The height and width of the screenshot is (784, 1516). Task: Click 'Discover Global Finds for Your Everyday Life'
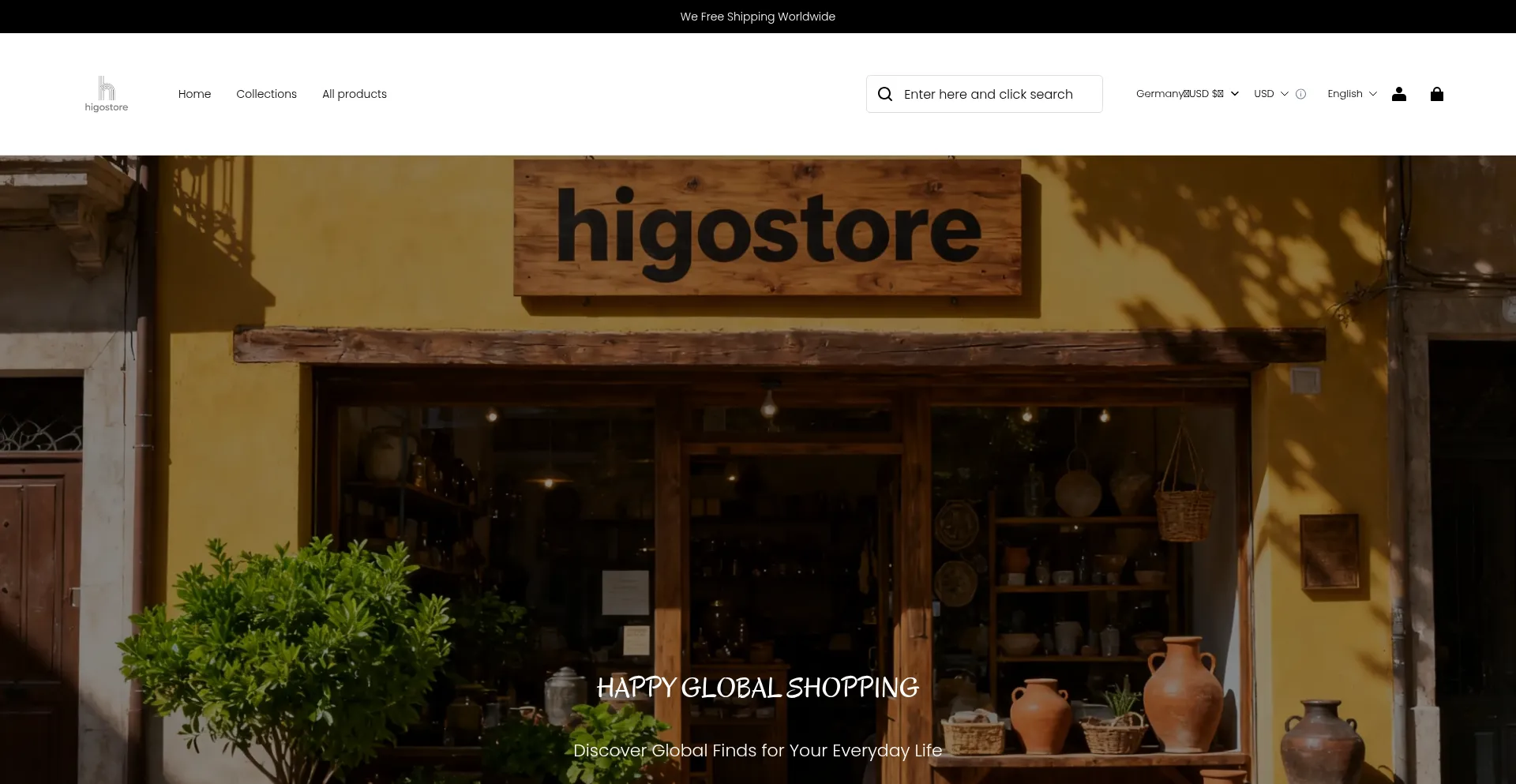pos(757,750)
